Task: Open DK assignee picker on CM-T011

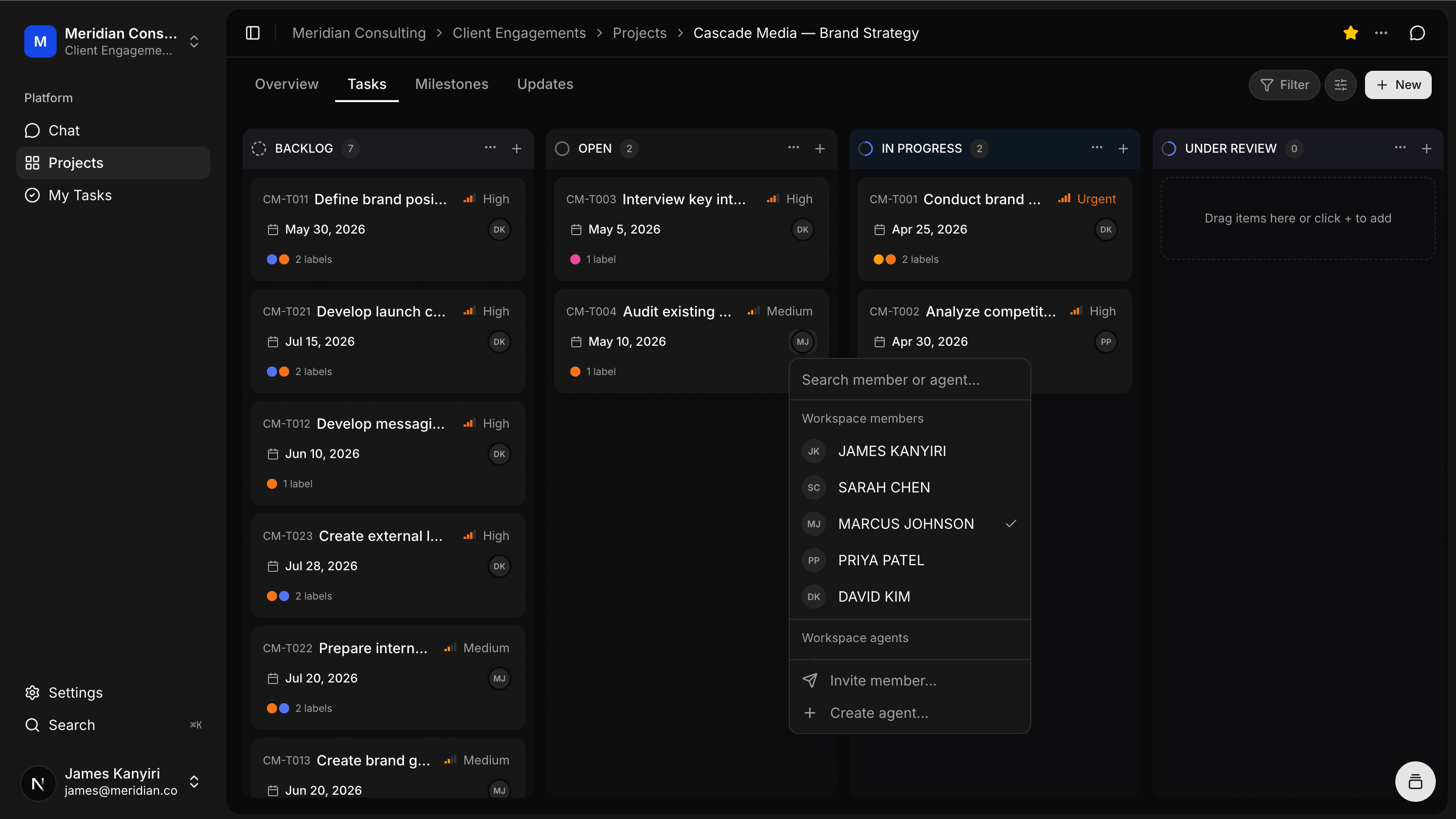Action: tap(498, 230)
